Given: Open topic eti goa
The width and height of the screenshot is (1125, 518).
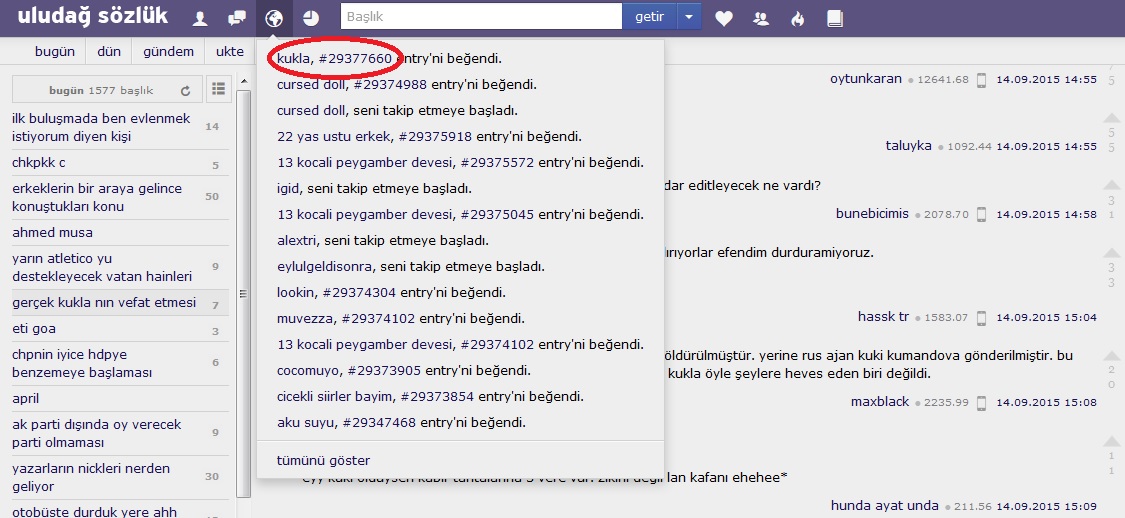Looking at the screenshot, I should tap(34, 329).
